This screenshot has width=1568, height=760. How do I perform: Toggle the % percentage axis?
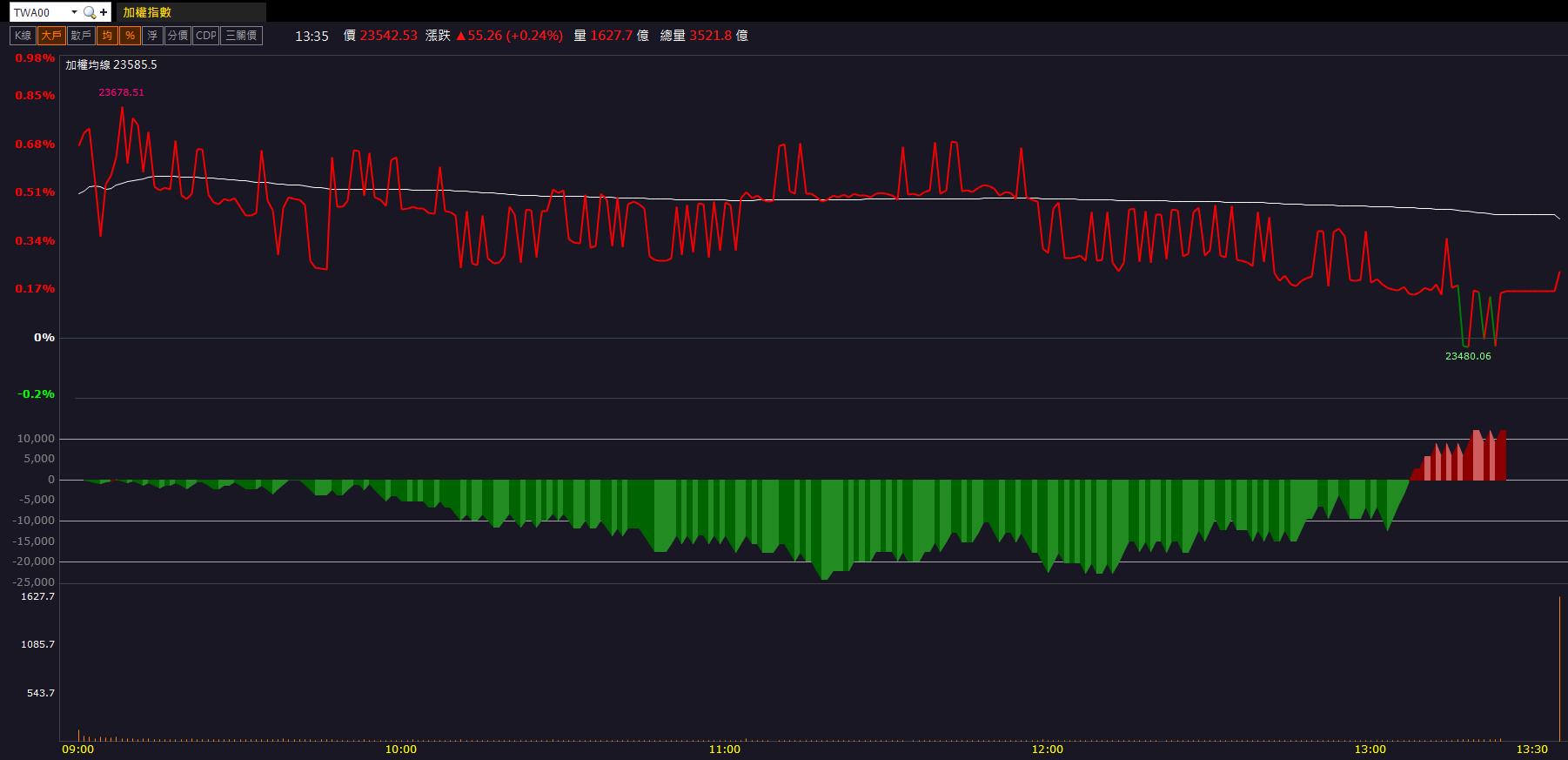click(130, 36)
